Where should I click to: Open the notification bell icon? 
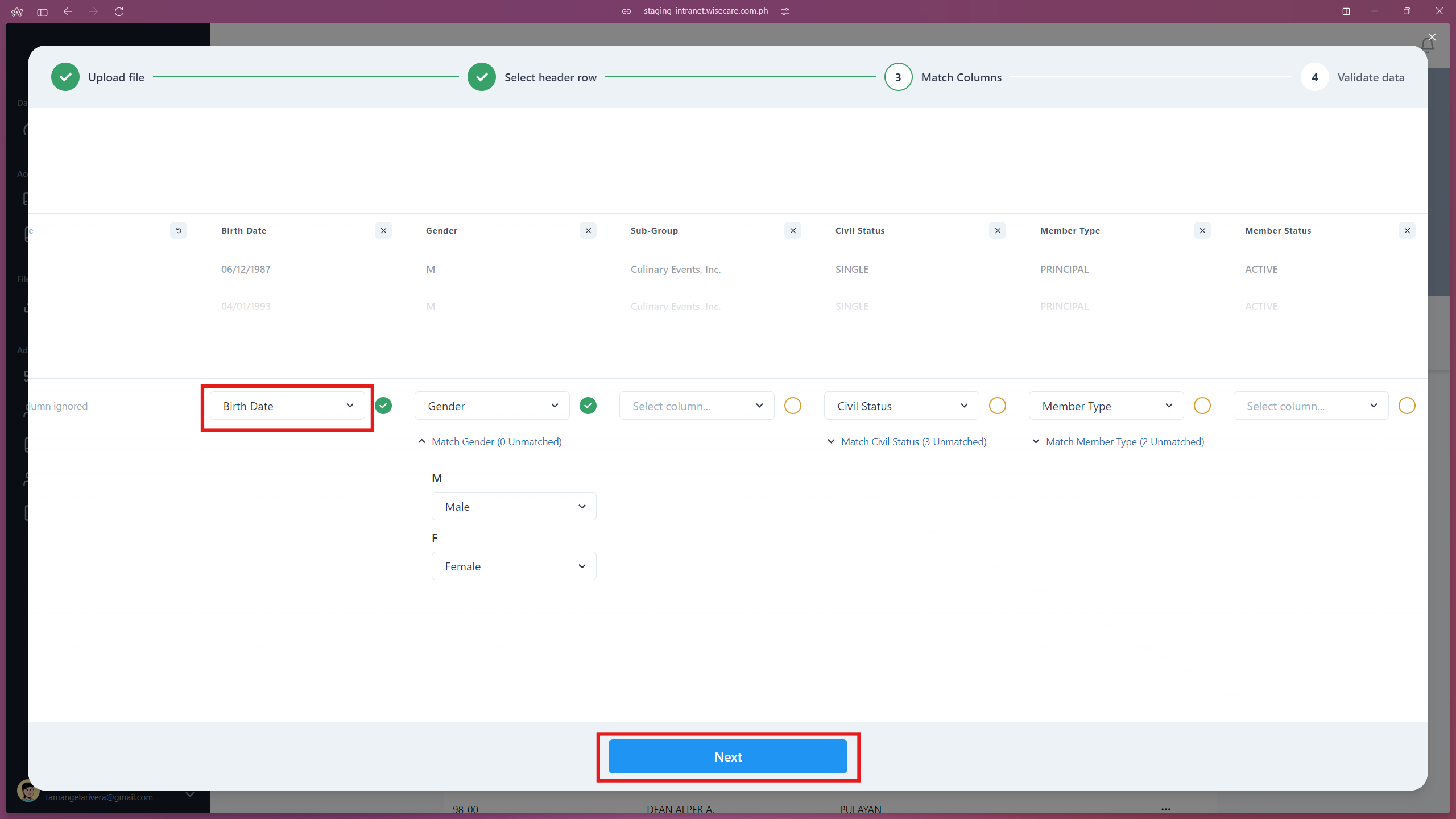(x=1429, y=45)
